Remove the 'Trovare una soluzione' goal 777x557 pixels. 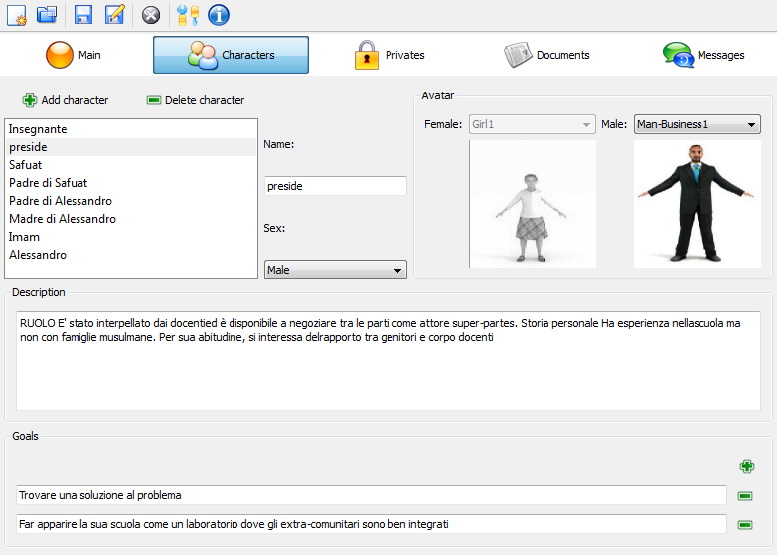tap(745, 496)
